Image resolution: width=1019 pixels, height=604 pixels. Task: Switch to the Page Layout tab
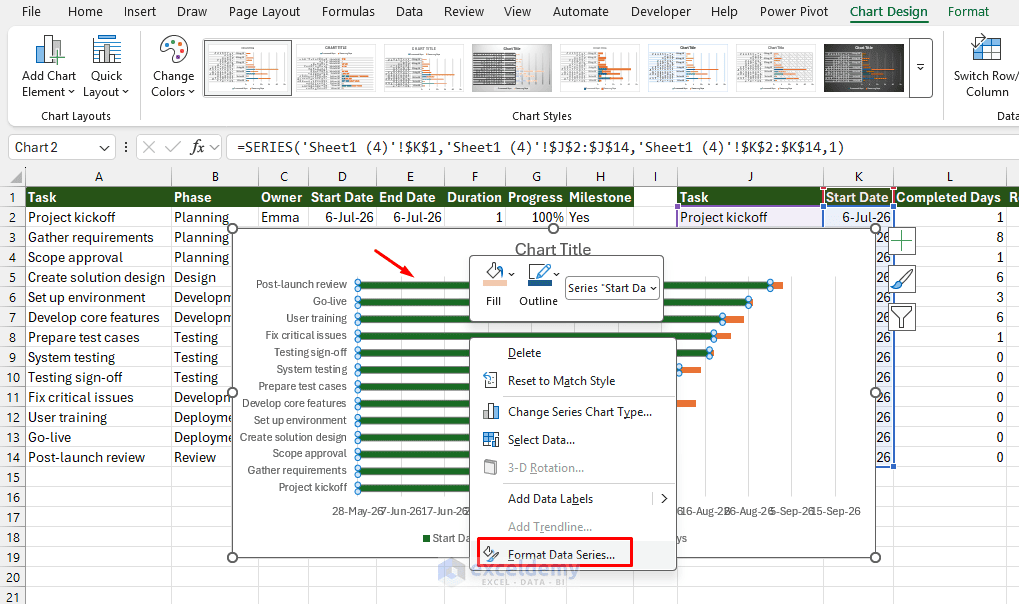click(x=264, y=12)
